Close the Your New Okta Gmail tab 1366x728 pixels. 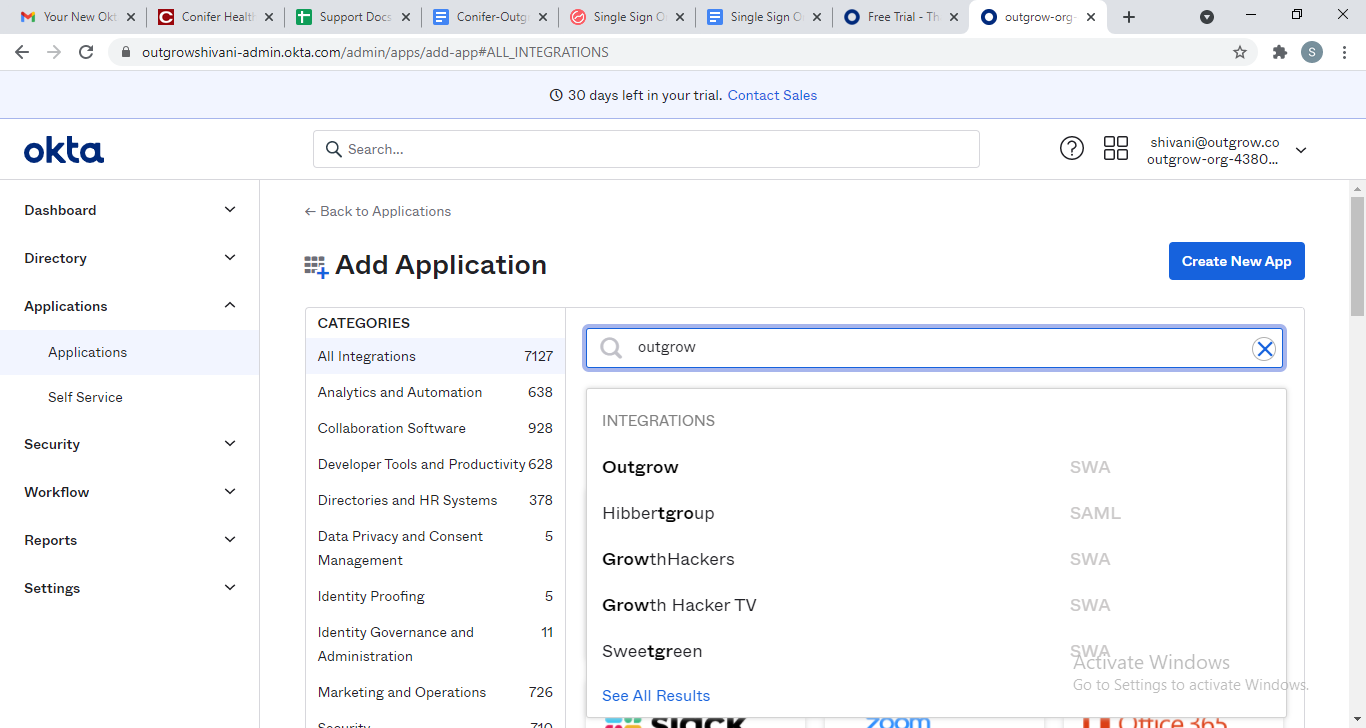(130, 17)
